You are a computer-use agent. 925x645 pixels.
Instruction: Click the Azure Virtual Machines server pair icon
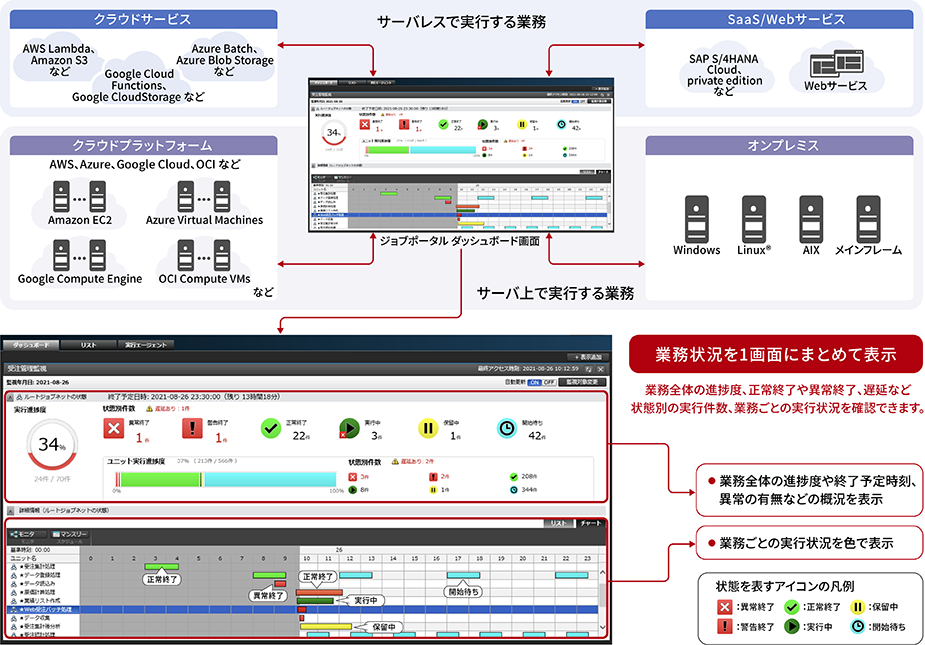204,197
